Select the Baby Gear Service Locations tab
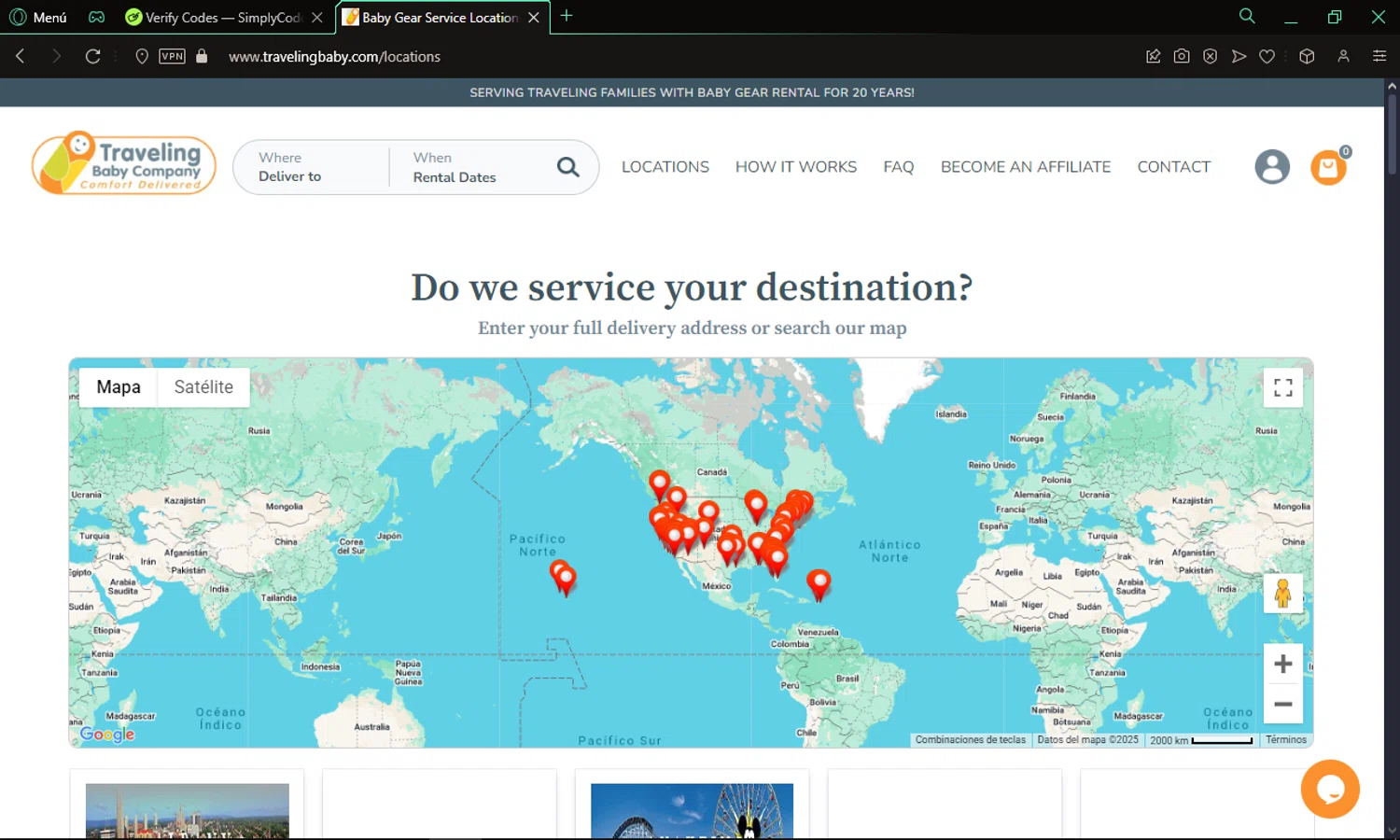Image resolution: width=1400 pixels, height=840 pixels. click(431, 17)
